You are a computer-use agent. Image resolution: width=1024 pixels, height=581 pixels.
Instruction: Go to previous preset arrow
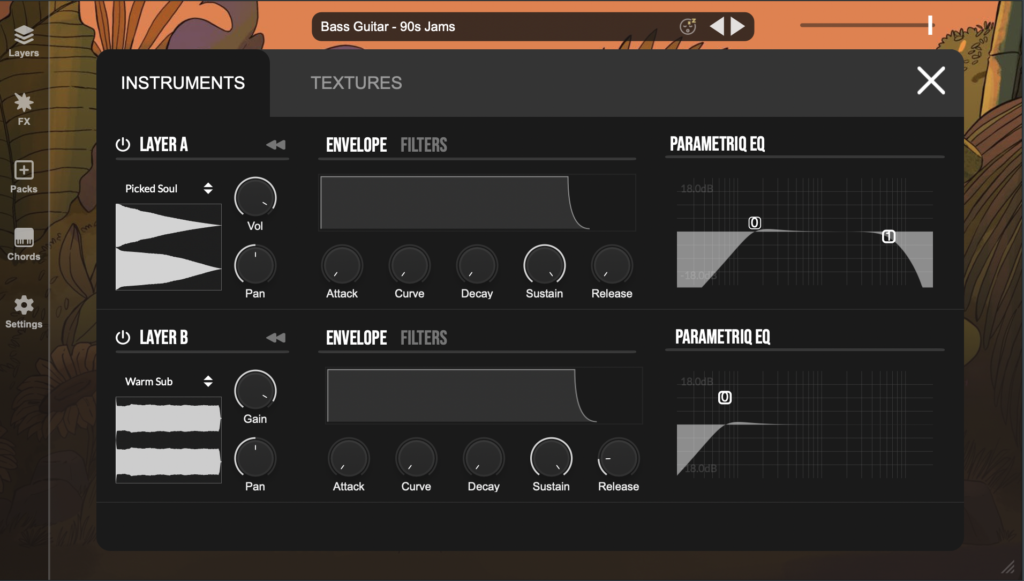click(x=717, y=27)
